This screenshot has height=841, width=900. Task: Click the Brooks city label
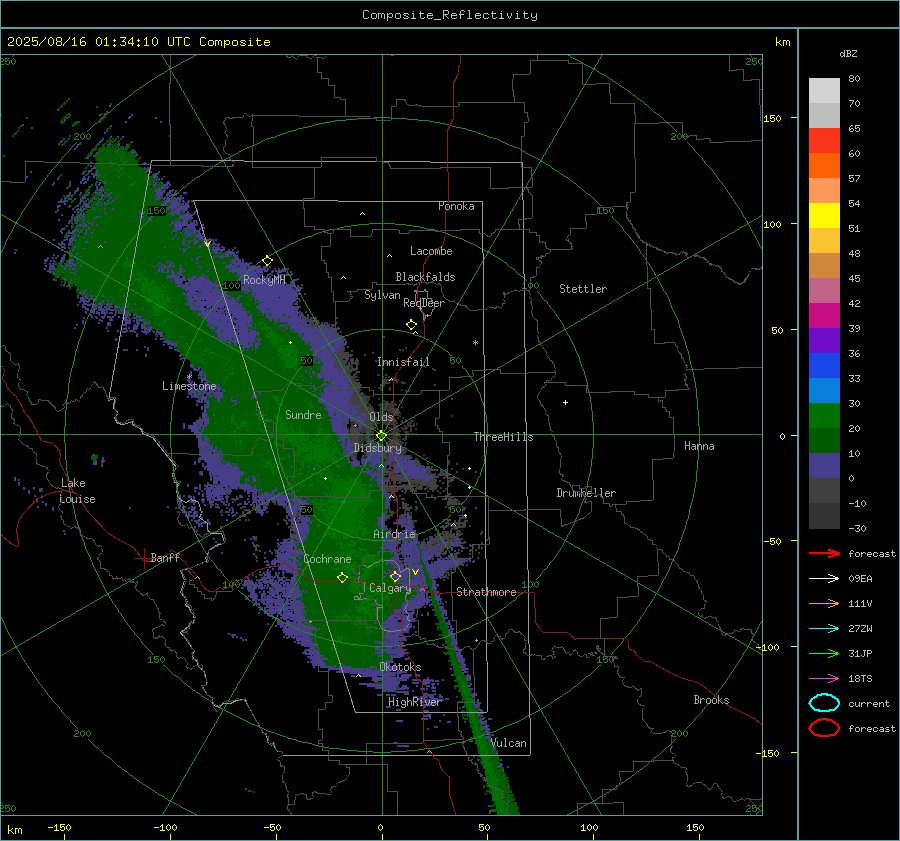coord(711,700)
